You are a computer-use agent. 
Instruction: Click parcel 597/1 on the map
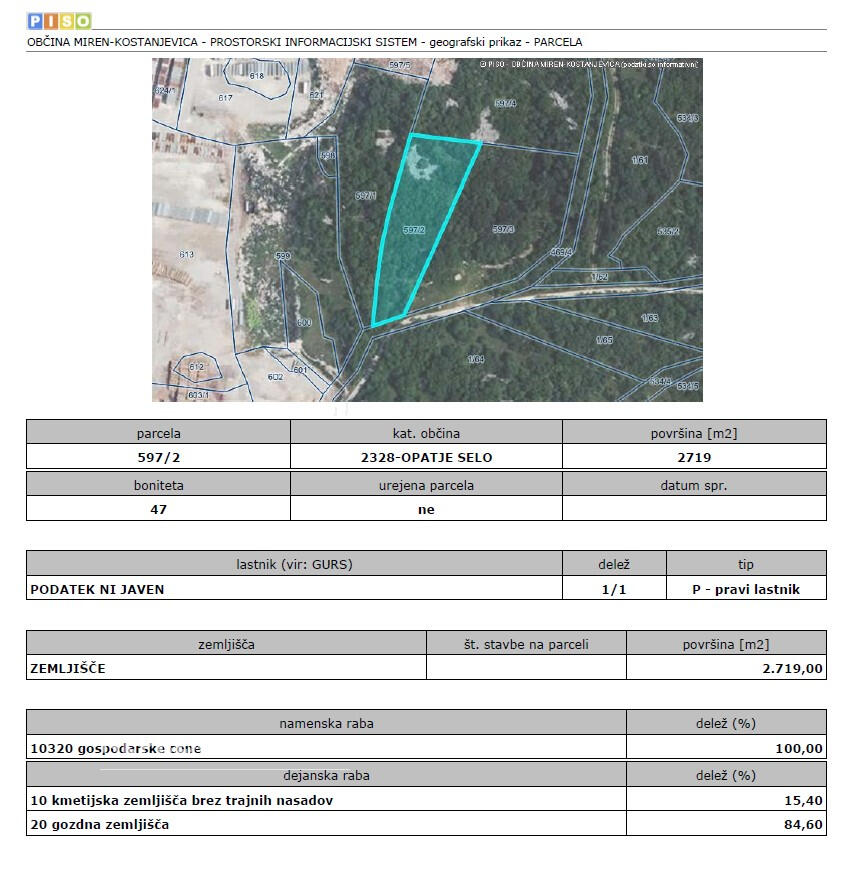tap(365, 196)
